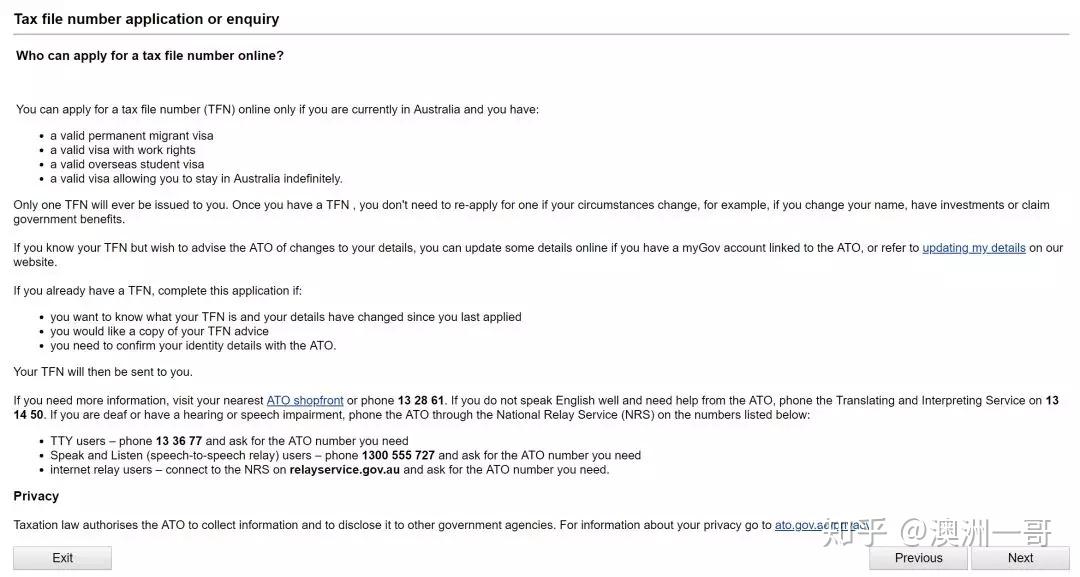The width and height of the screenshot is (1080, 577).
Task: Click the "valid visa with work rights" bullet
Action: tap(123, 150)
